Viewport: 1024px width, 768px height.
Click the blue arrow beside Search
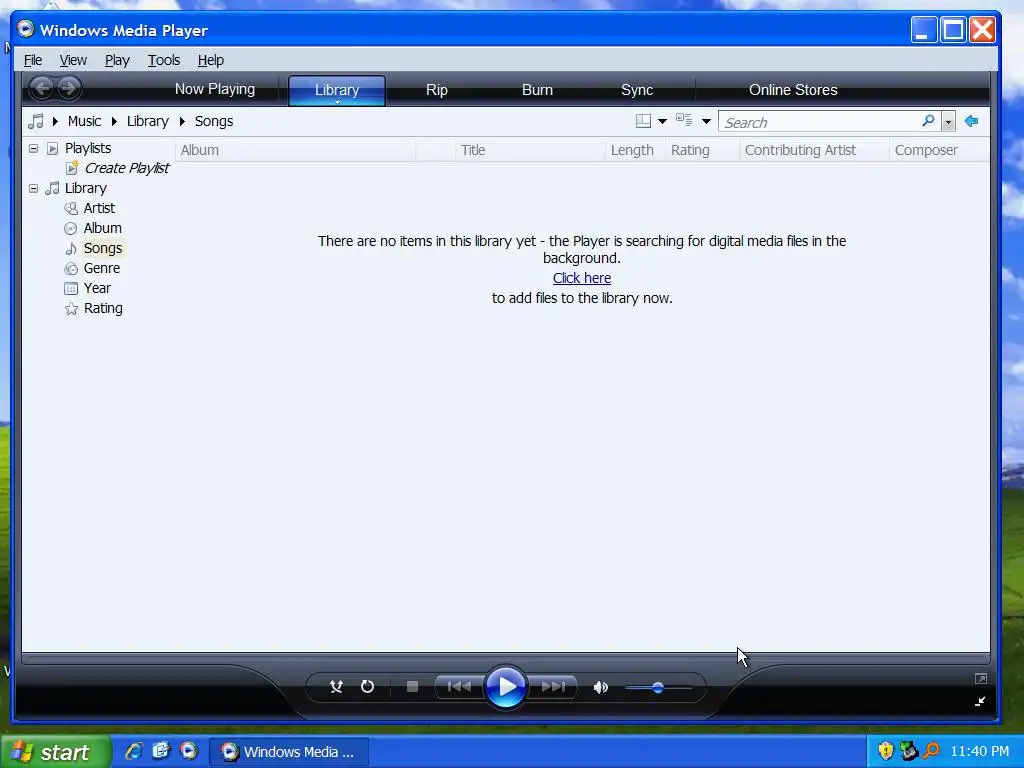(972, 121)
